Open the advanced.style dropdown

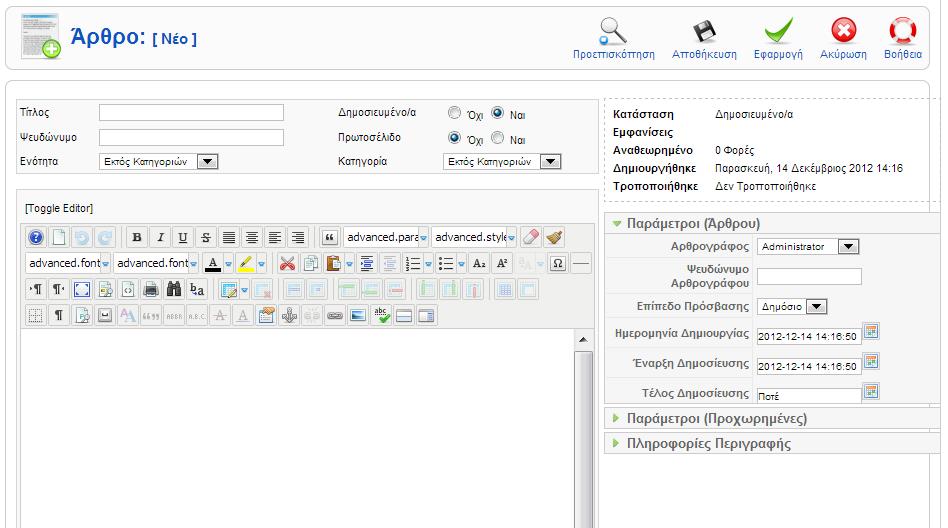475,237
